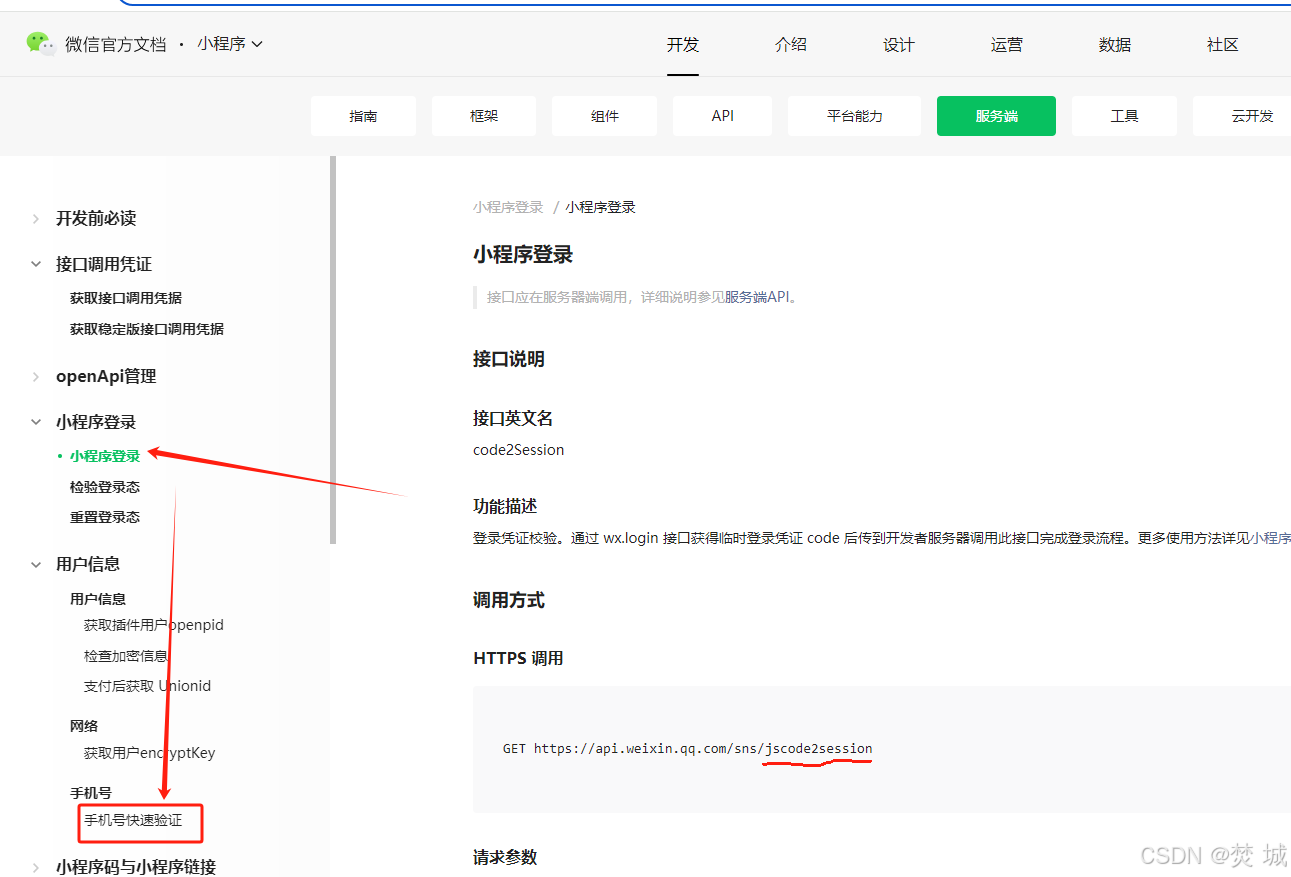Open the 微信官方文档 home link
The width and height of the screenshot is (1291, 877).
pyautogui.click(x=115, y=44)
